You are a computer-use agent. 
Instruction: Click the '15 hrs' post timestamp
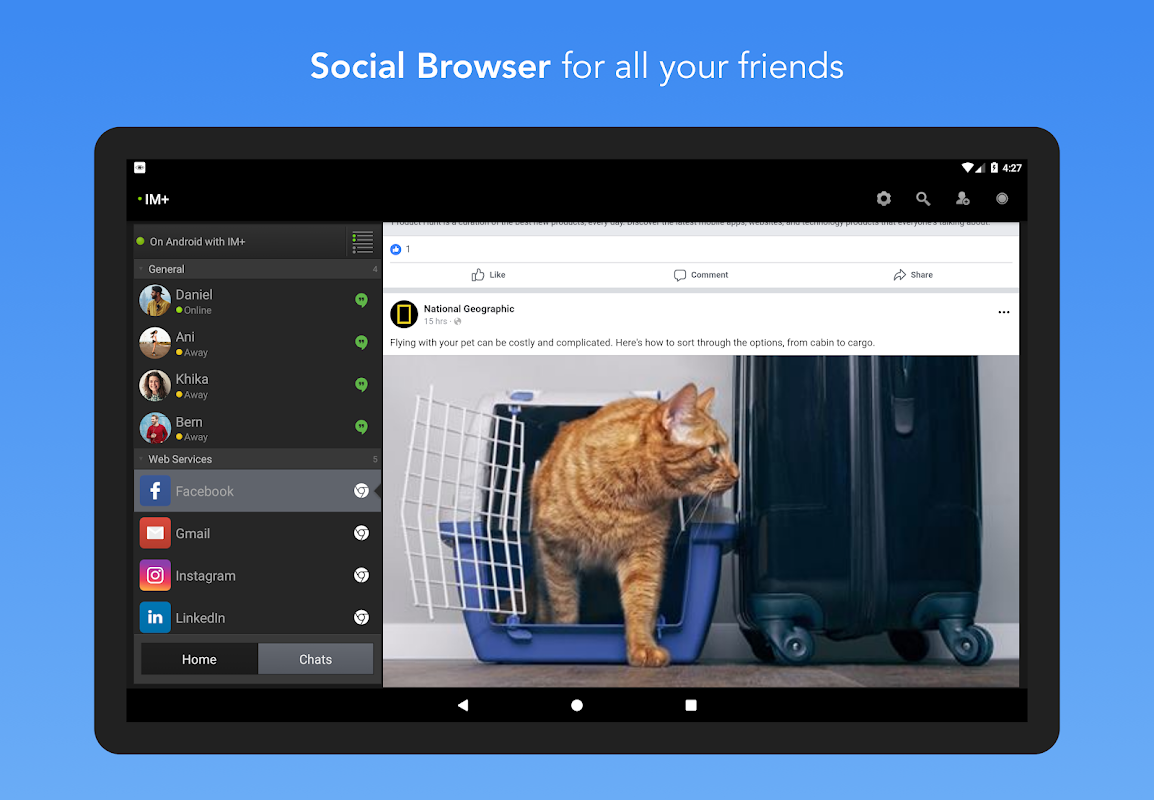pyautogui.click(x=435, y=322)
